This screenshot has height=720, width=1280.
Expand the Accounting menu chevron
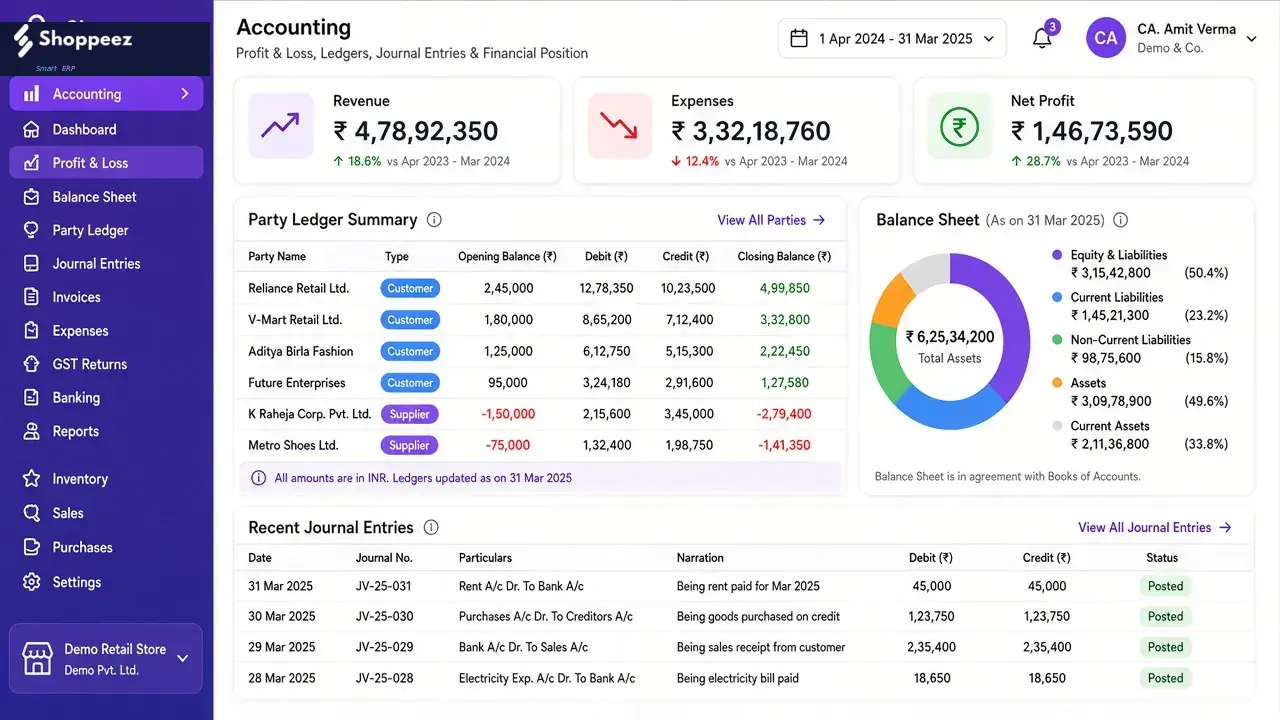[x=184, y=94]
